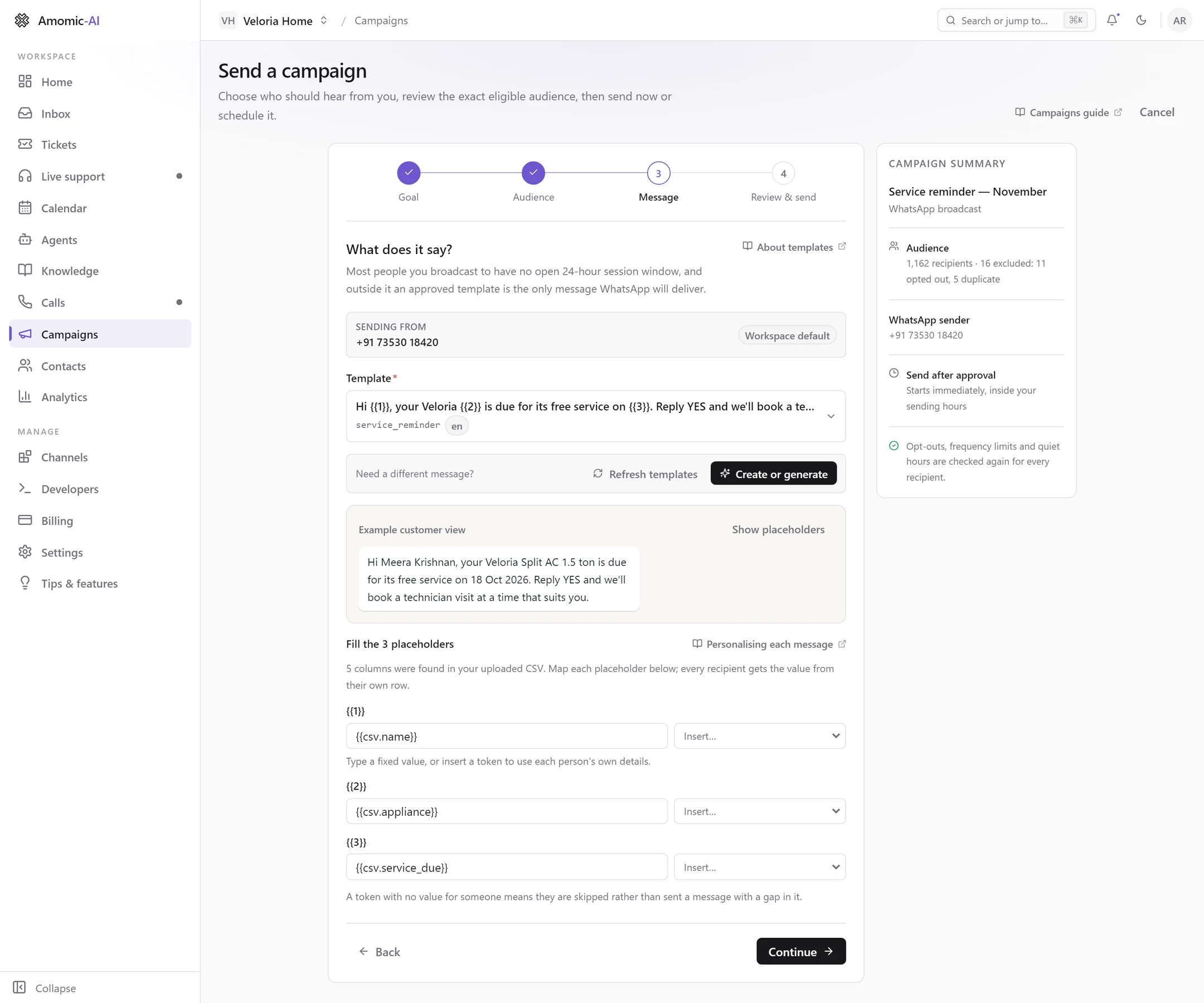The width and height of the screenshot is (1204, 1003).
Task: Expand the Veloria Home workspace switcher
Action: click(274, 21)
